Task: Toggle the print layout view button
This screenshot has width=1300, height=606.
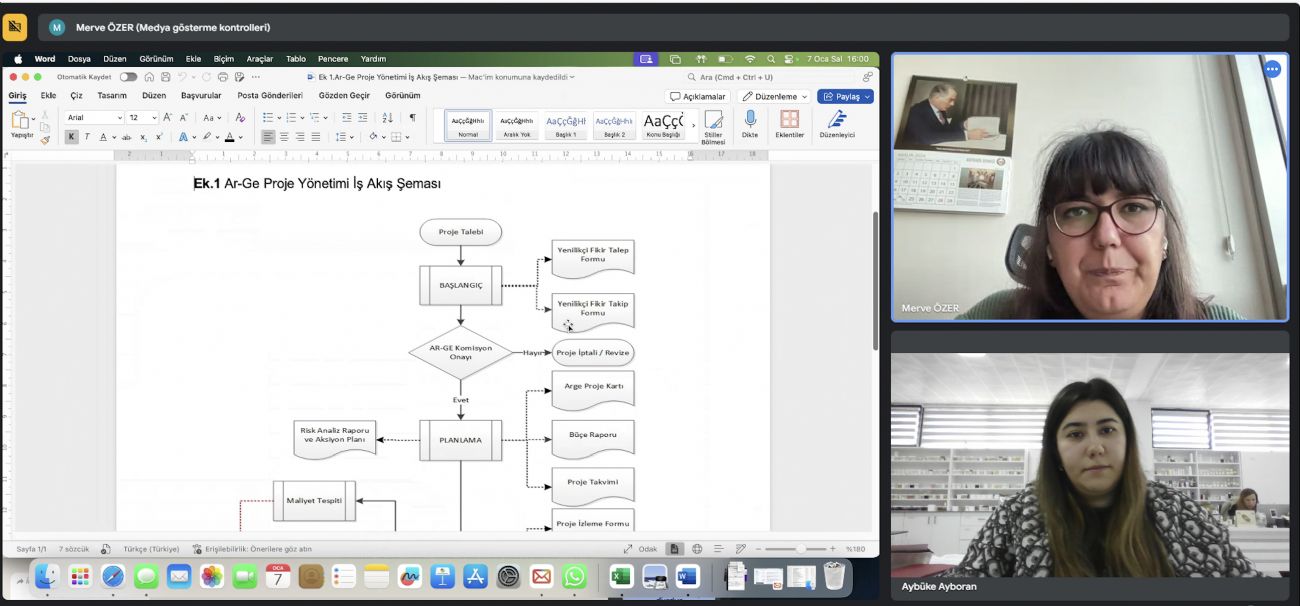Action: (675, 549)
